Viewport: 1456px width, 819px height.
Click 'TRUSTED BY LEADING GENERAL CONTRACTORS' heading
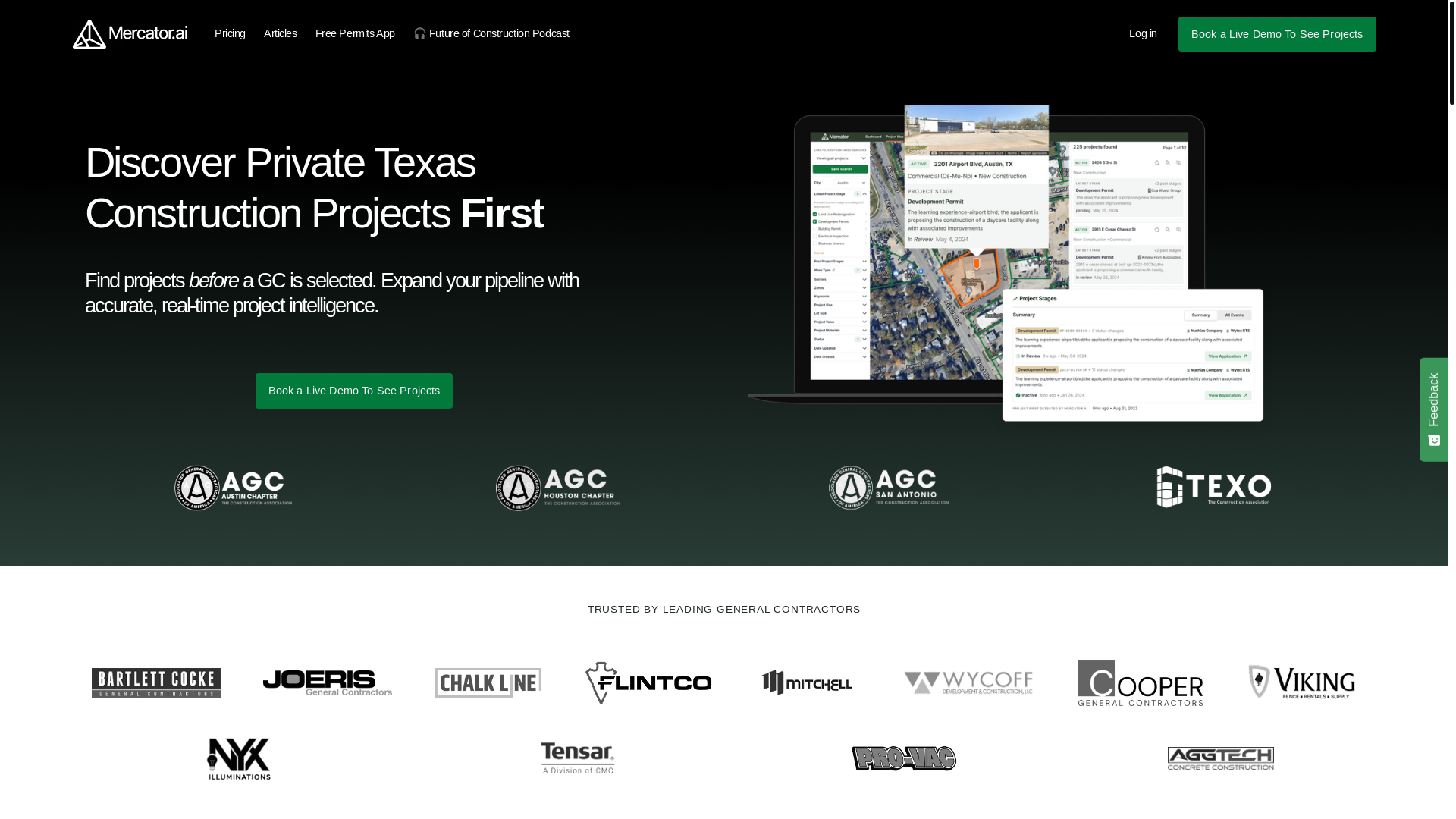point(724,610)
